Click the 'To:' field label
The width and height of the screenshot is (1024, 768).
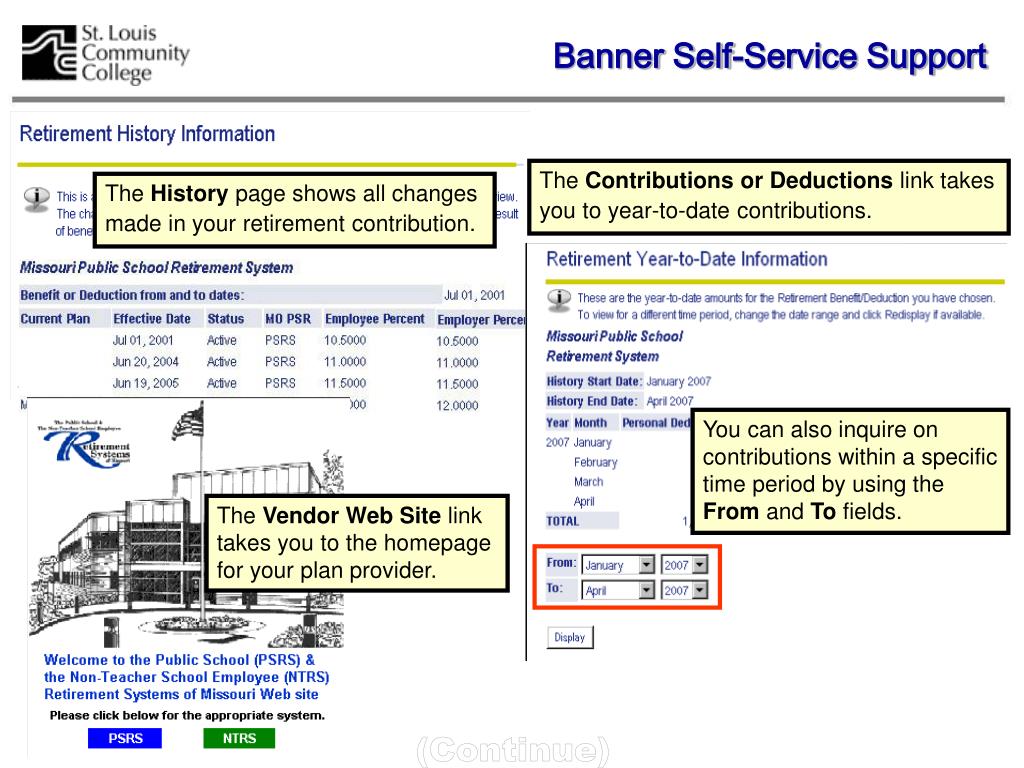click(554, 588)
